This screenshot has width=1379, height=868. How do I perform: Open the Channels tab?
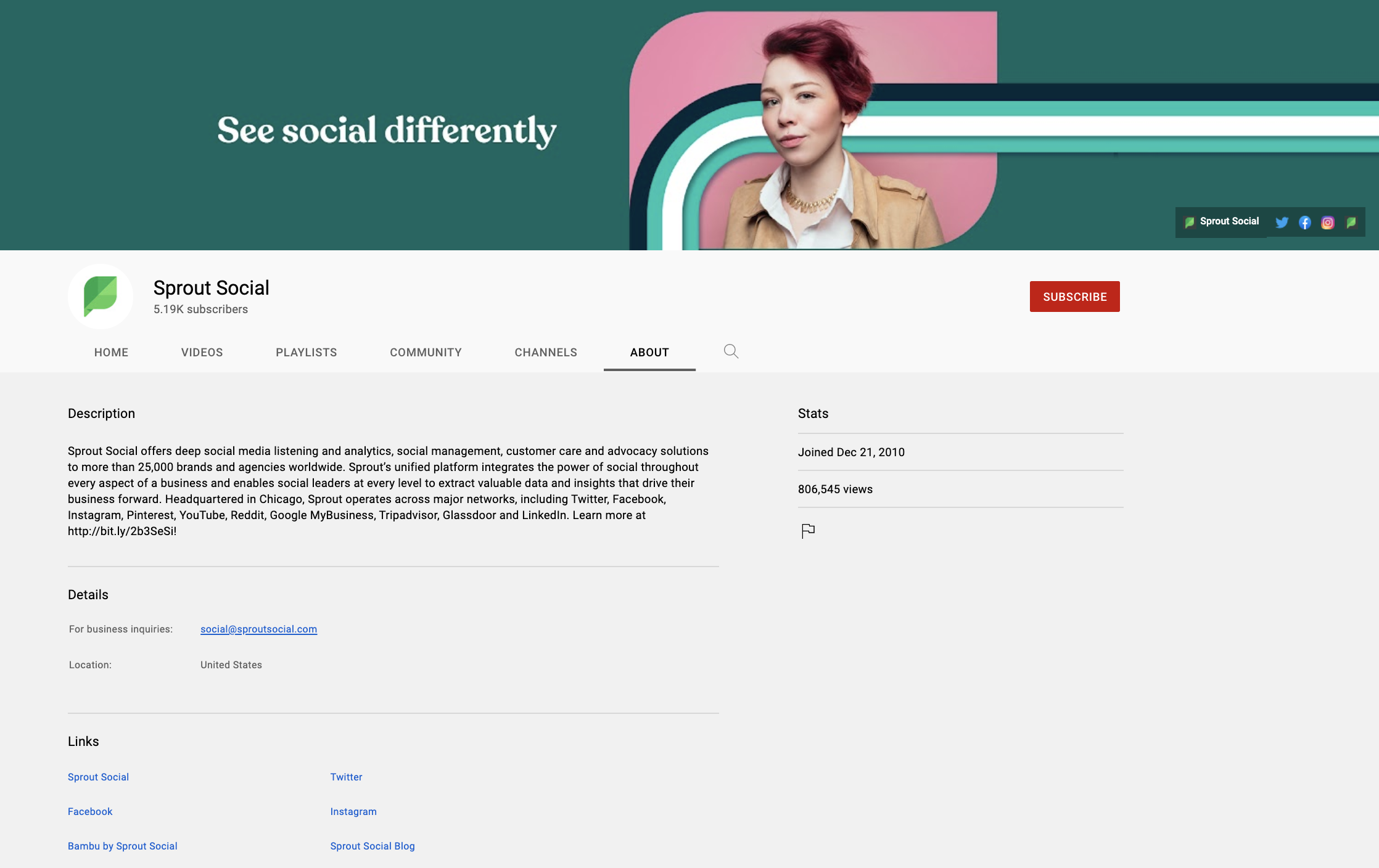tap(546, 353)
